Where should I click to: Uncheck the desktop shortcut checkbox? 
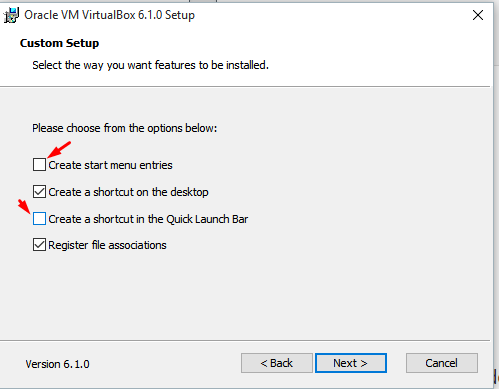point(39,192)
